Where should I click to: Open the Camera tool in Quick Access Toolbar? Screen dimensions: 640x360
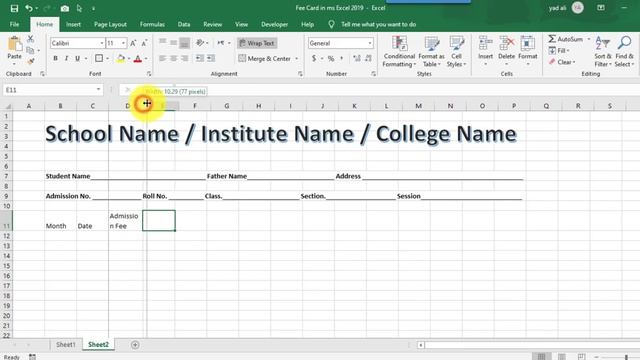click(64, 8)
